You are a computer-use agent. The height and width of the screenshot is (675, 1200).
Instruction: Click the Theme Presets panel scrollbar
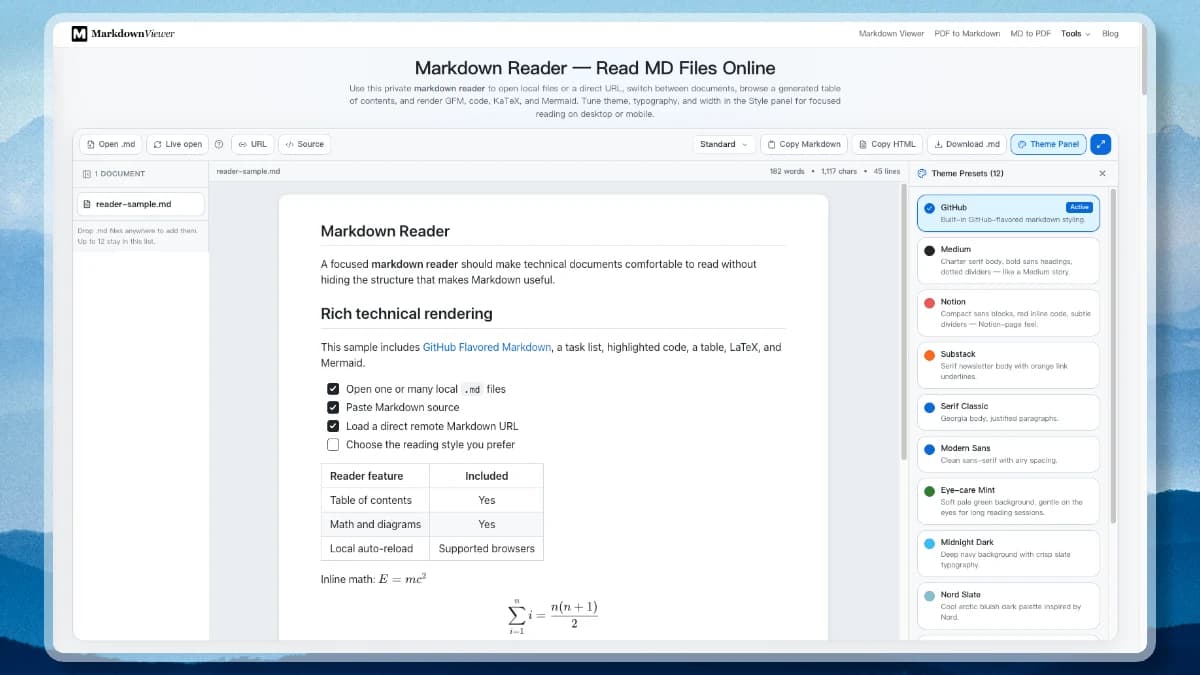pyautogui.click(x=1112, y=355)
